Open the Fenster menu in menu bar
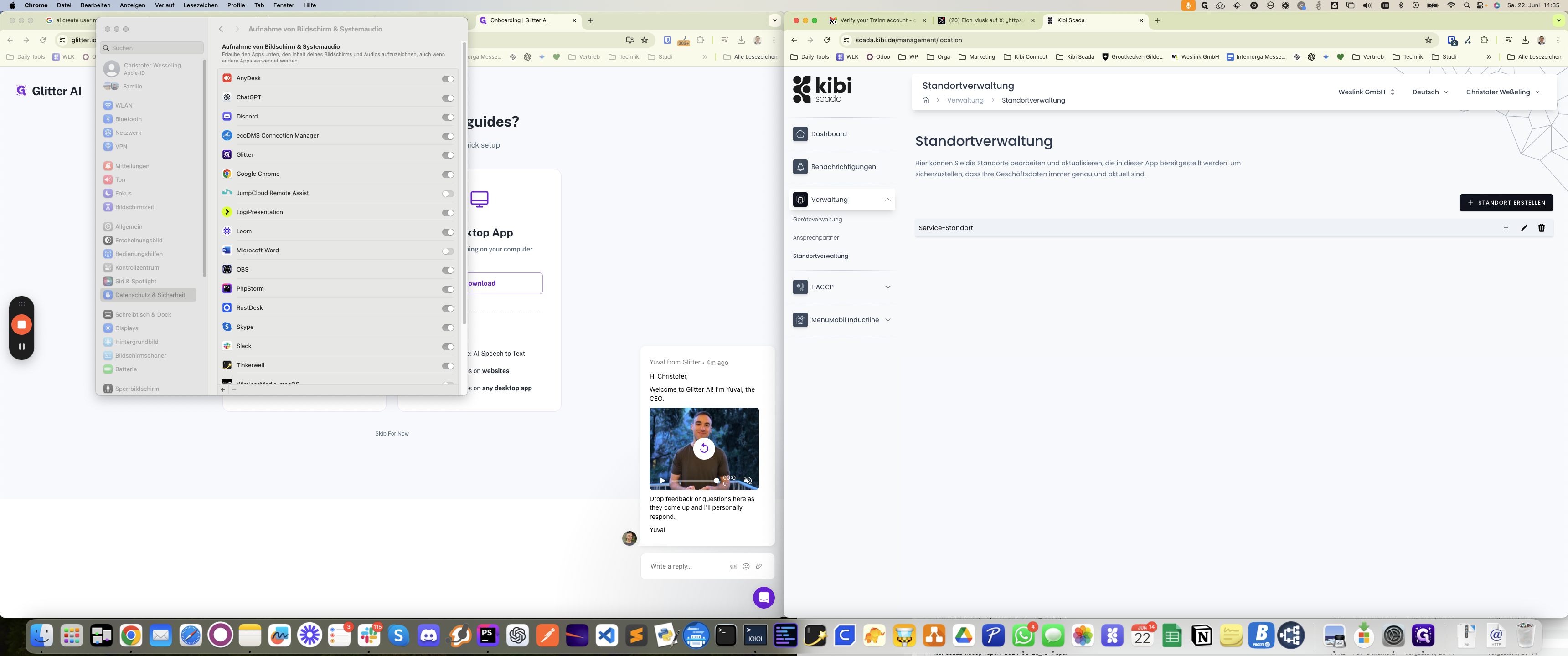This screenshot has width=1568, height=656. (284, 5)
